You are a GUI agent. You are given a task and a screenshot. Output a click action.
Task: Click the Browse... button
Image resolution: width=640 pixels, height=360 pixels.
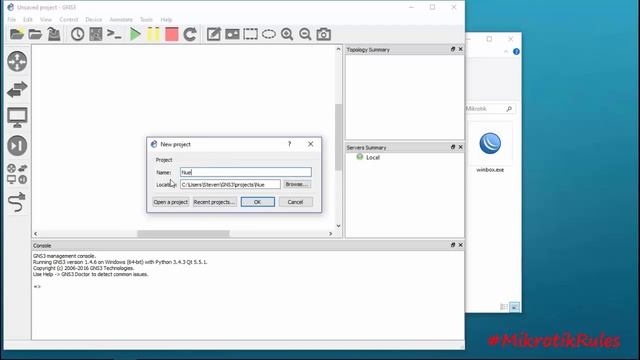[x=297, y=184]
